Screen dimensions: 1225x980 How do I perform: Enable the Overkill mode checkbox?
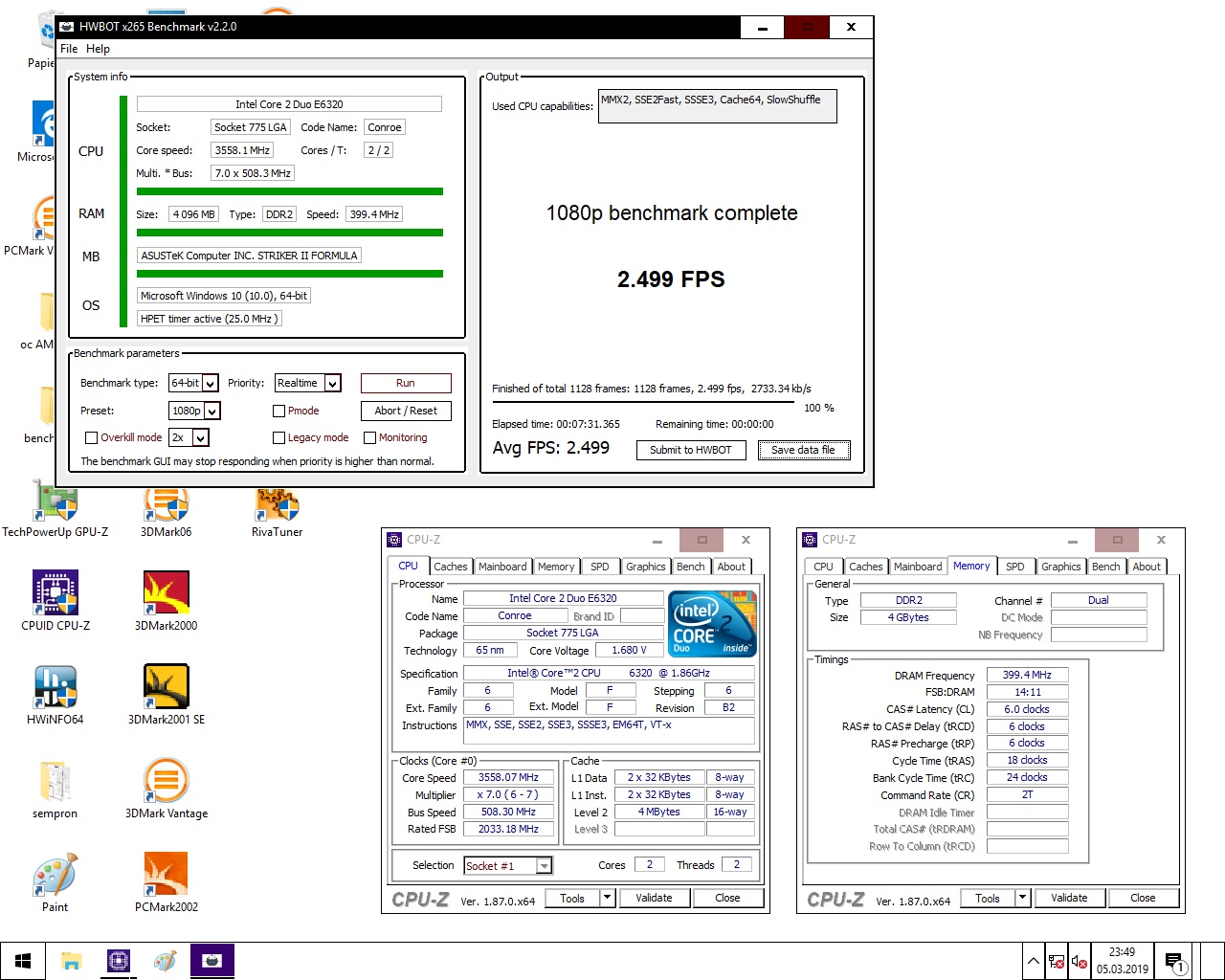pyautogui.click(x=92, y=437)
